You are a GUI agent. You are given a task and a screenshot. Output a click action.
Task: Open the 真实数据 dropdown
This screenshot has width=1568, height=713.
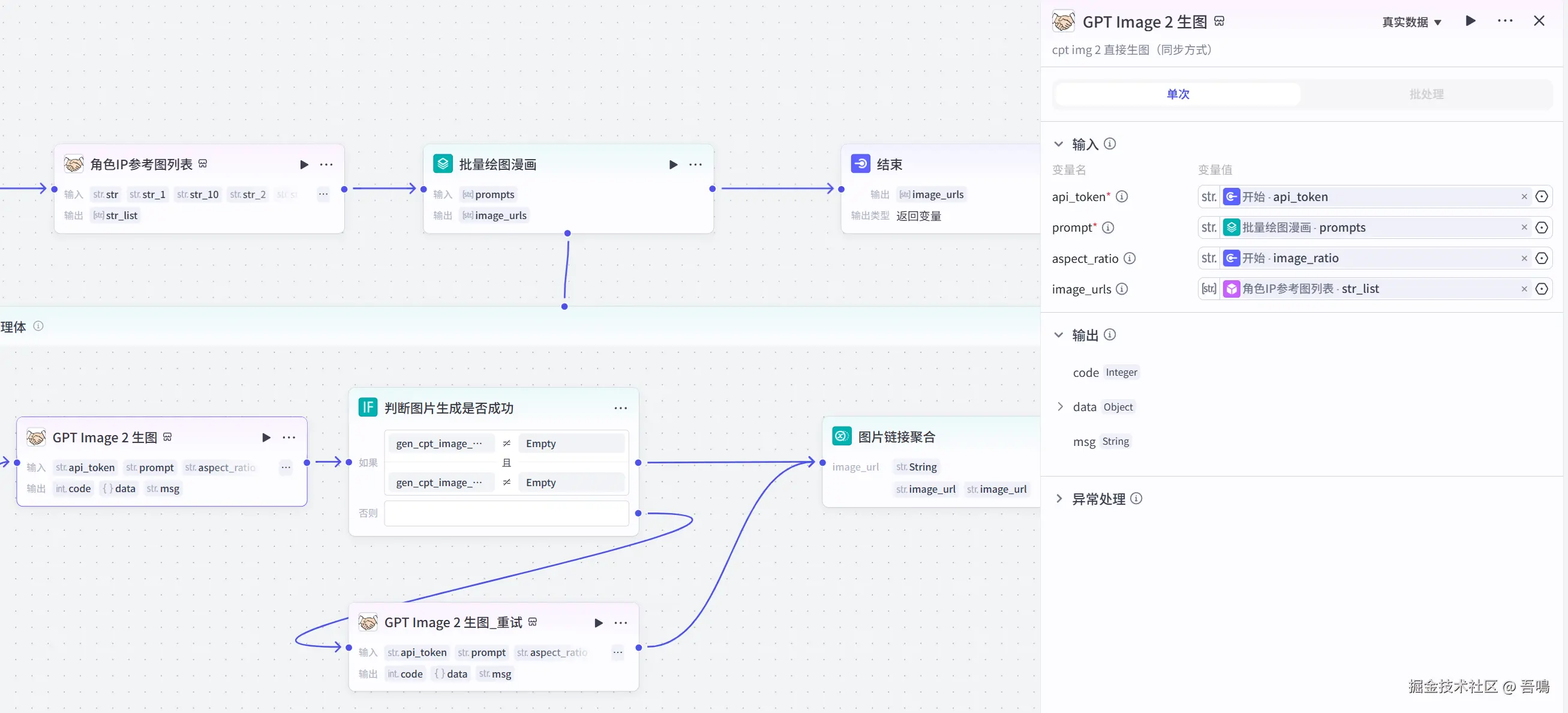click(x=1411, y=22)
